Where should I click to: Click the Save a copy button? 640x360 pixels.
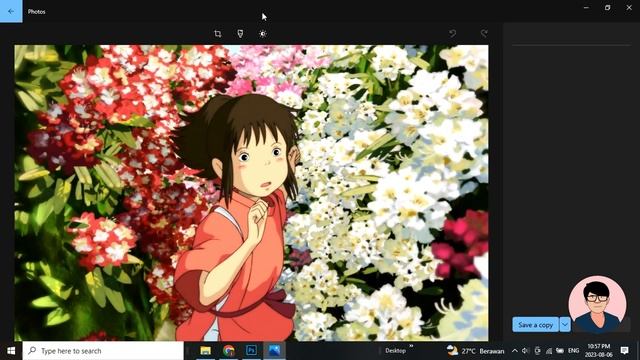pos(536,325)
